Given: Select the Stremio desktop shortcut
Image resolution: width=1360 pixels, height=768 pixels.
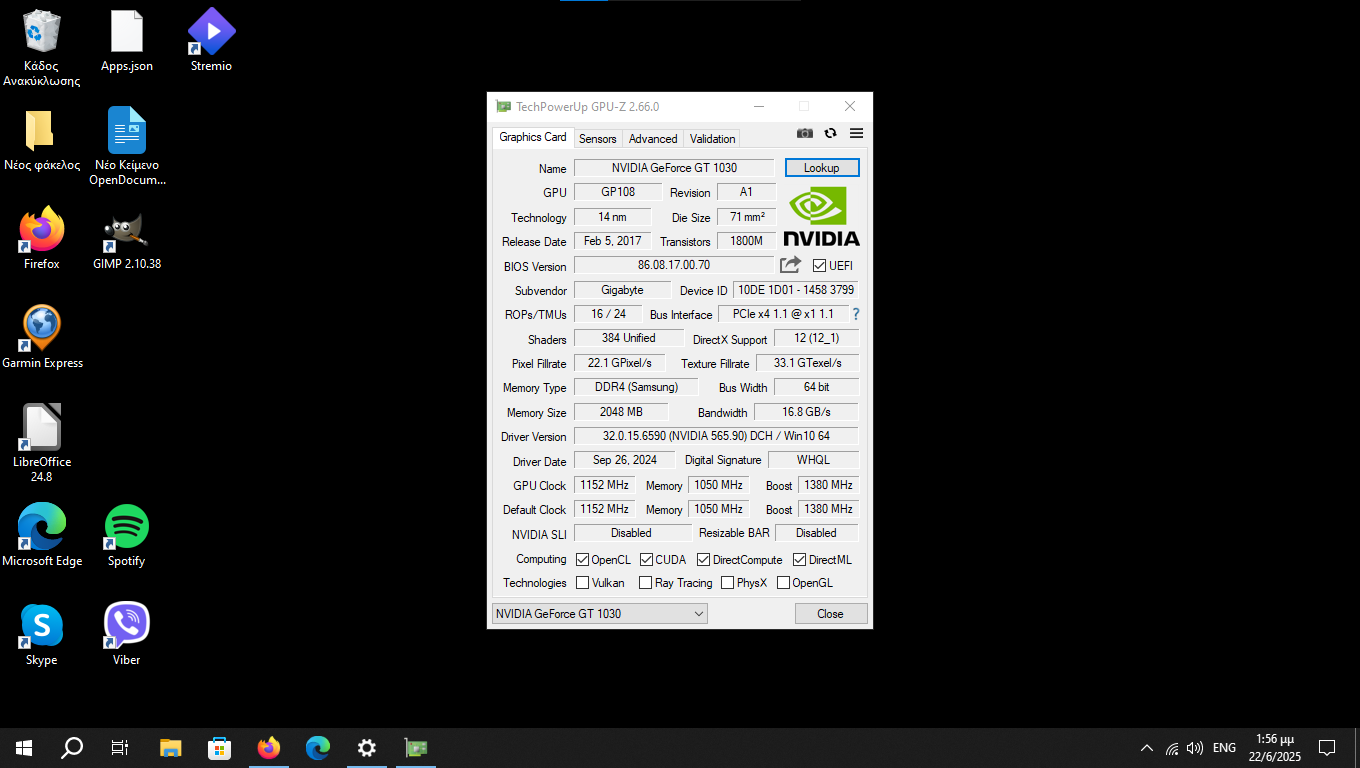Looking at the screenshot, I should click(x=211, y=41).
